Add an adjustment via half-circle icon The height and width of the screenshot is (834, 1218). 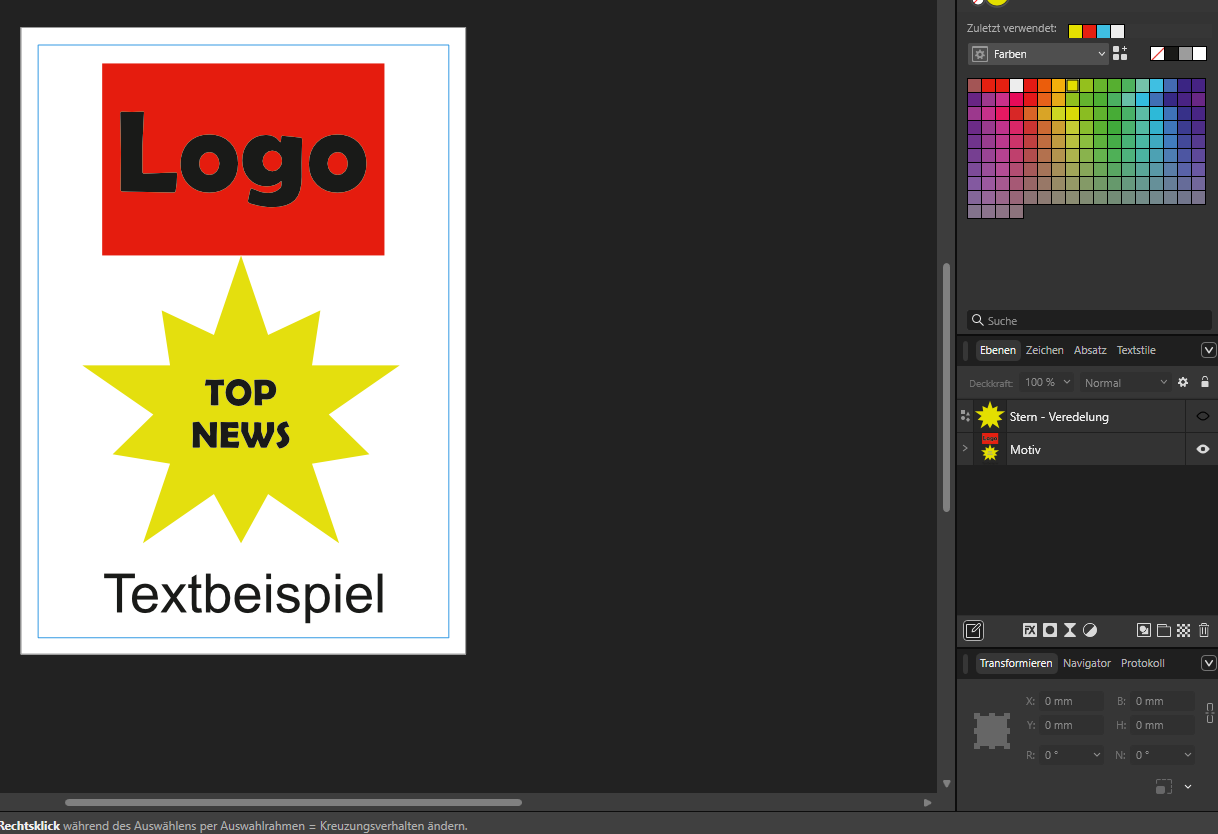pyautogui.click(x=1090, y=630)
